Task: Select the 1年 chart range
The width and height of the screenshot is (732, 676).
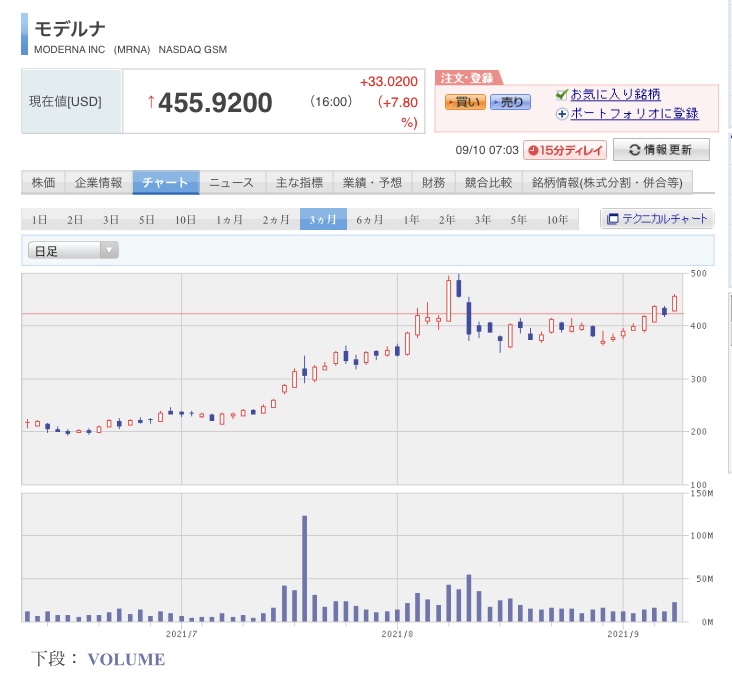Action: pos(411,219)
